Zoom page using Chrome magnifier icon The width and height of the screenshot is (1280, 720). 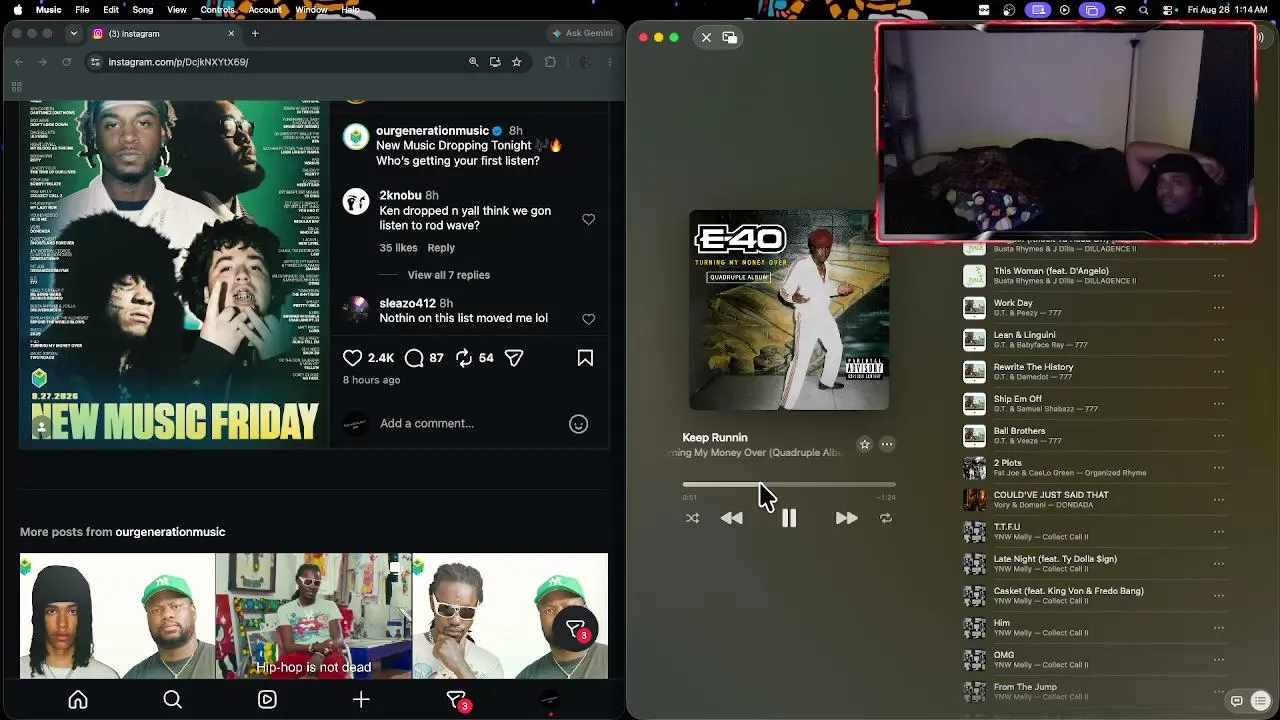pyautogui.click(x=473, y=62)
